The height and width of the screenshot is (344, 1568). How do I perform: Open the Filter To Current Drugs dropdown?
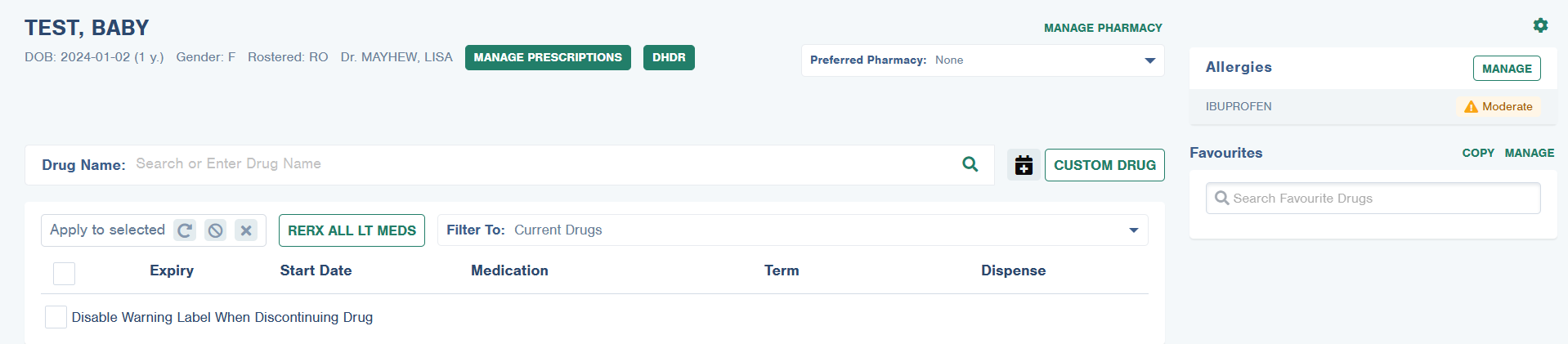[x=793, y=230]
